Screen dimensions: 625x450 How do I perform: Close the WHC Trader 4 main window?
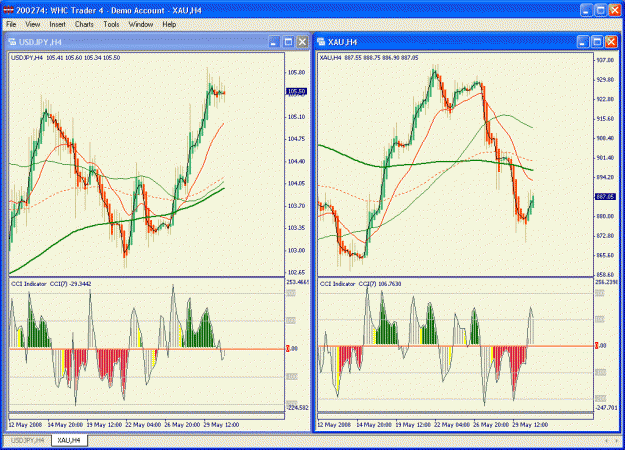pos(615,10)
